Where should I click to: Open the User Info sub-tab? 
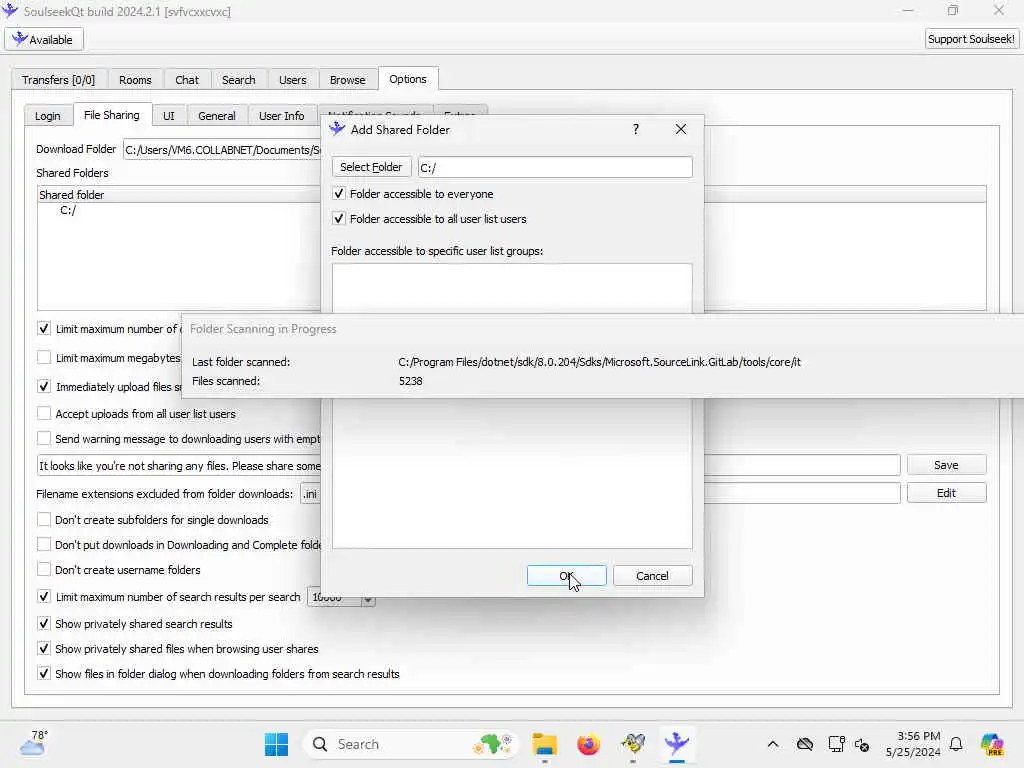click(281, 116)
